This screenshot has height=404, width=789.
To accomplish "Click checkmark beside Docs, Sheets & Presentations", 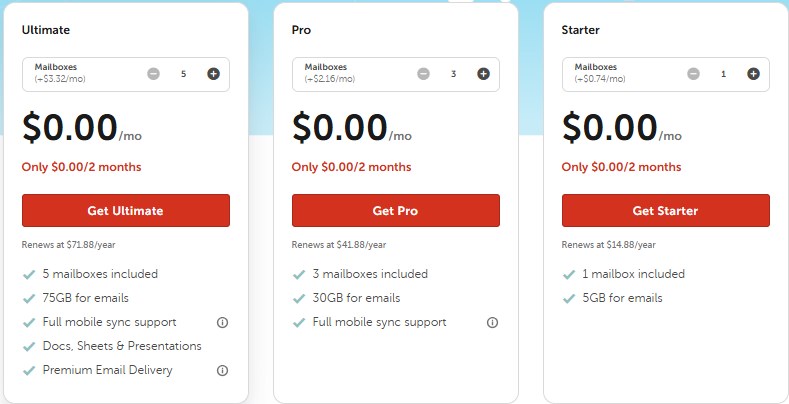I will (28, 346).
